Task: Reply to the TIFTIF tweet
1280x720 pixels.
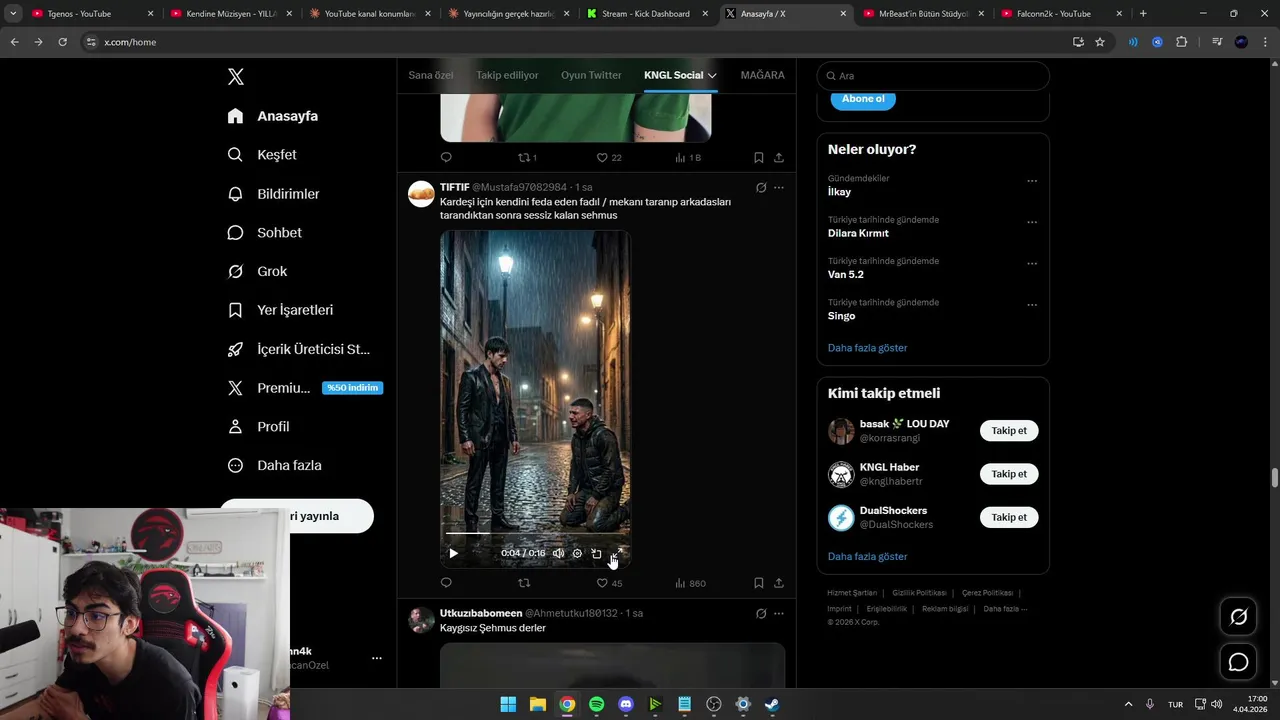Action: (x=446, y=583)
